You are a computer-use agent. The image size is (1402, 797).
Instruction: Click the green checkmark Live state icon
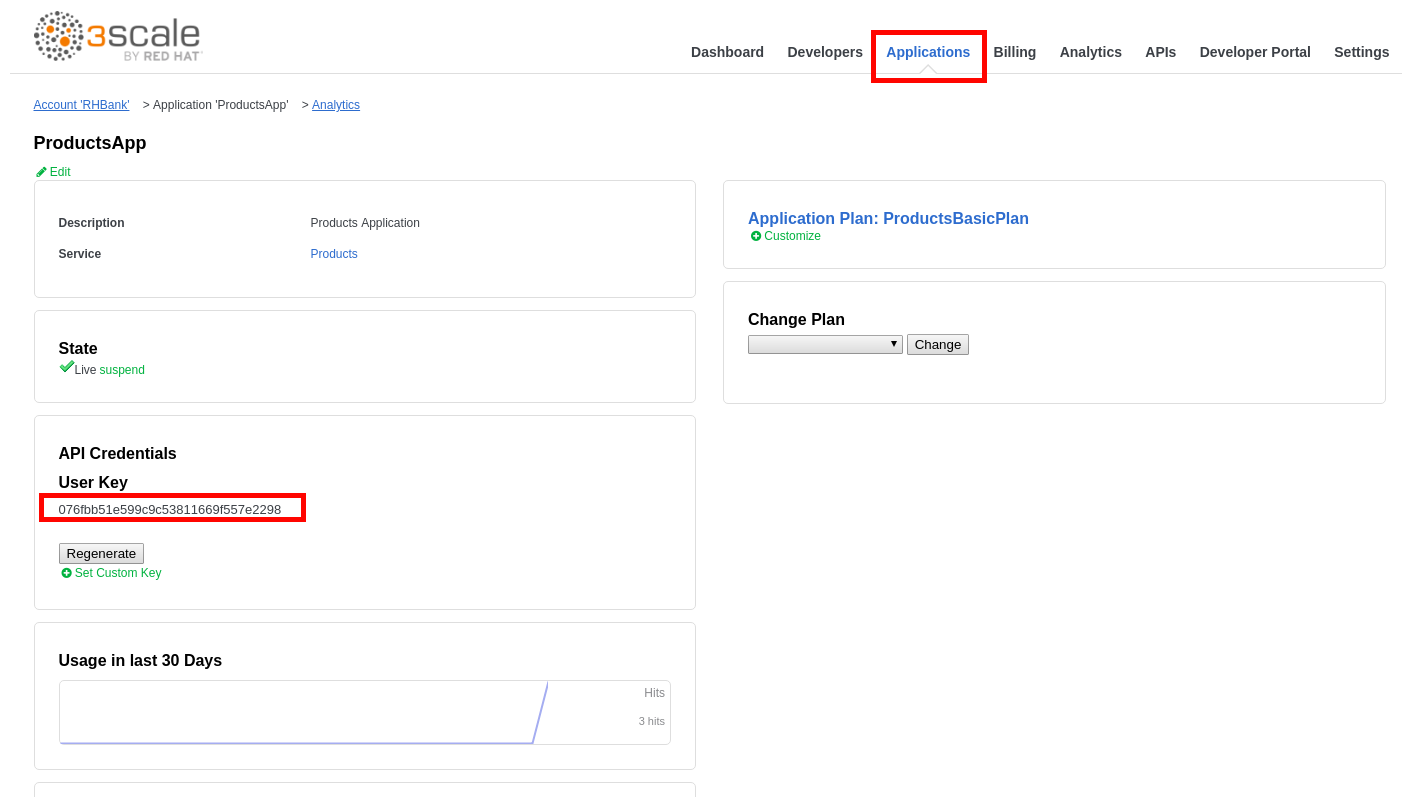[x=66, y=367]
